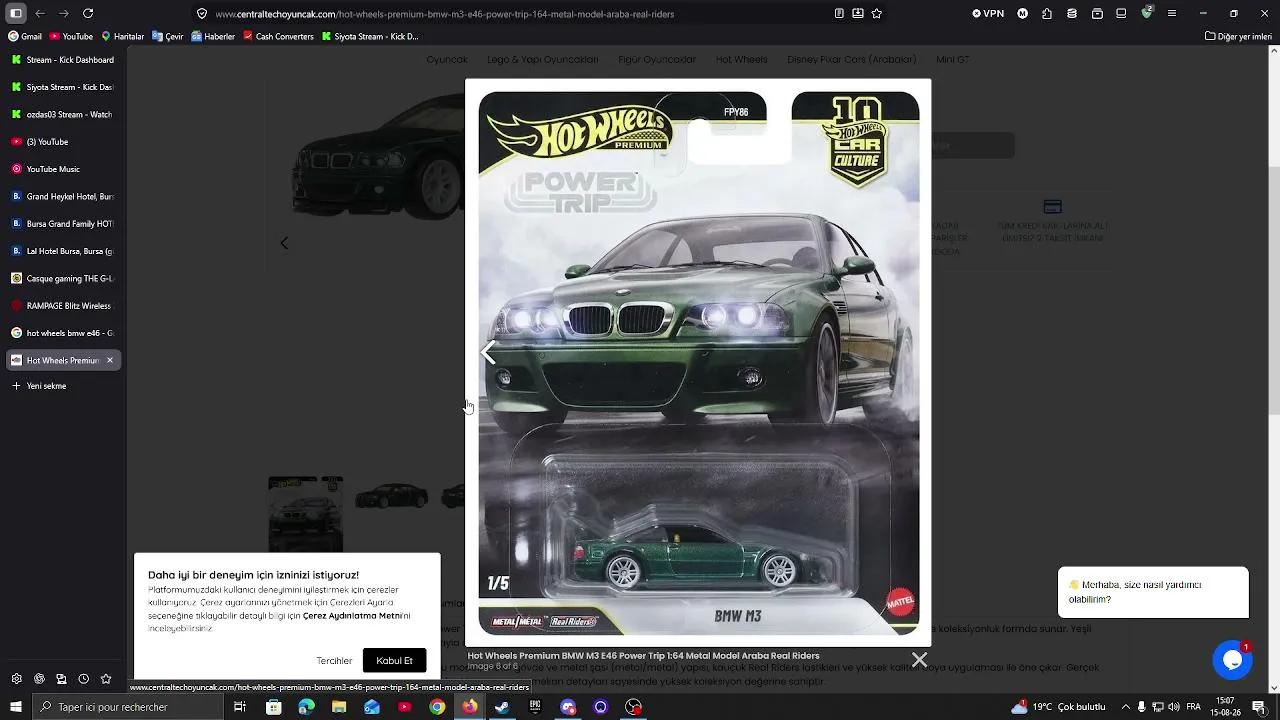The height and width of the screenshot is (720, 1280).
Task: Switch to Bursa Grand Family Hotel tab
Action: click(63, 224)
